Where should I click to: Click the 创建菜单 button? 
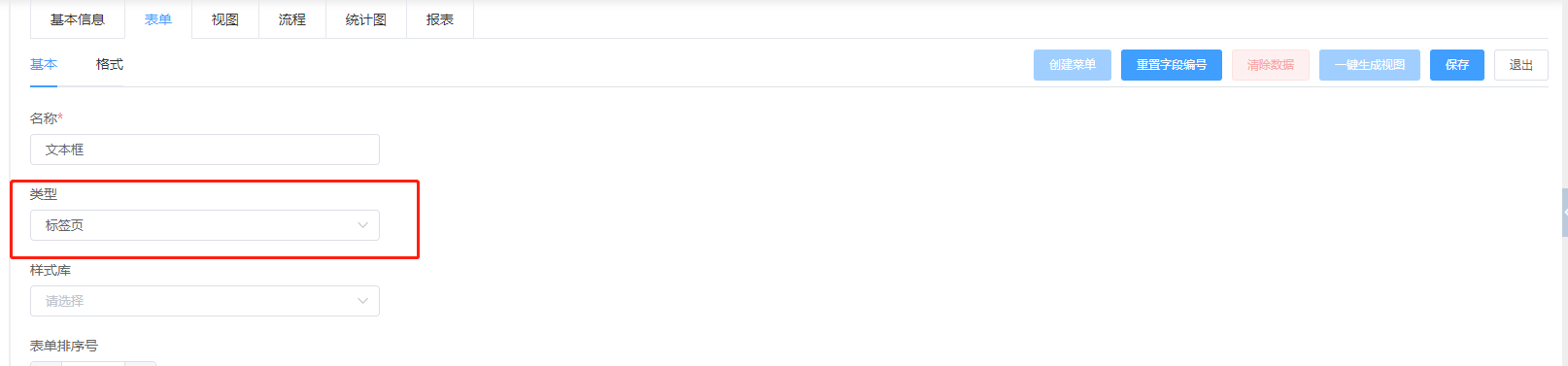[1073, 65]
